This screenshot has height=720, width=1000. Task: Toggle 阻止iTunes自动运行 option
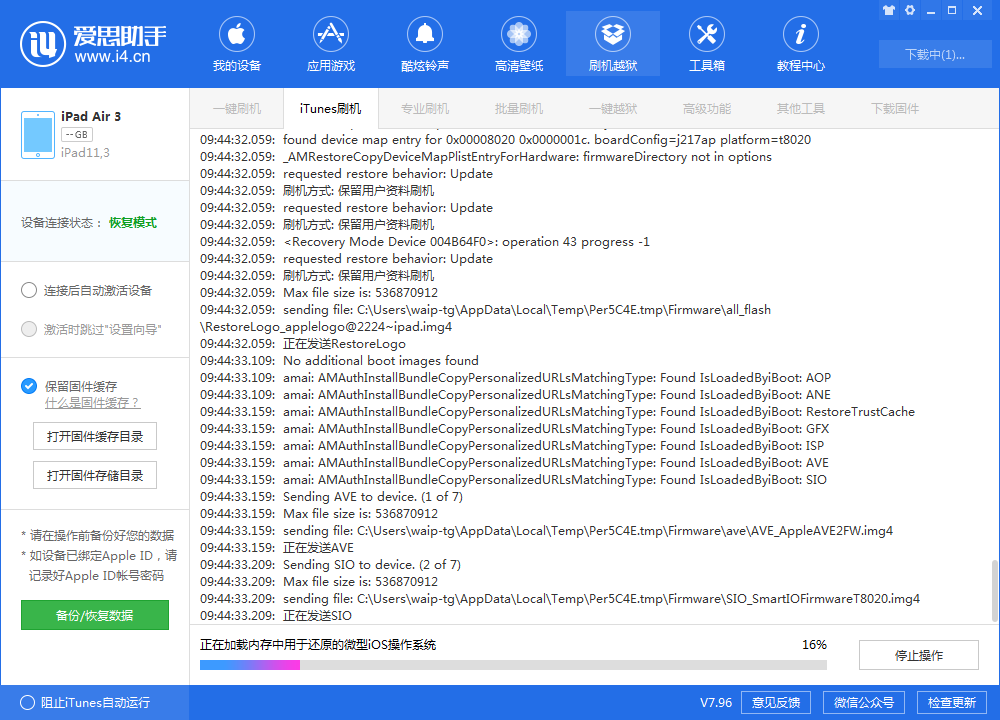(27, 702)
